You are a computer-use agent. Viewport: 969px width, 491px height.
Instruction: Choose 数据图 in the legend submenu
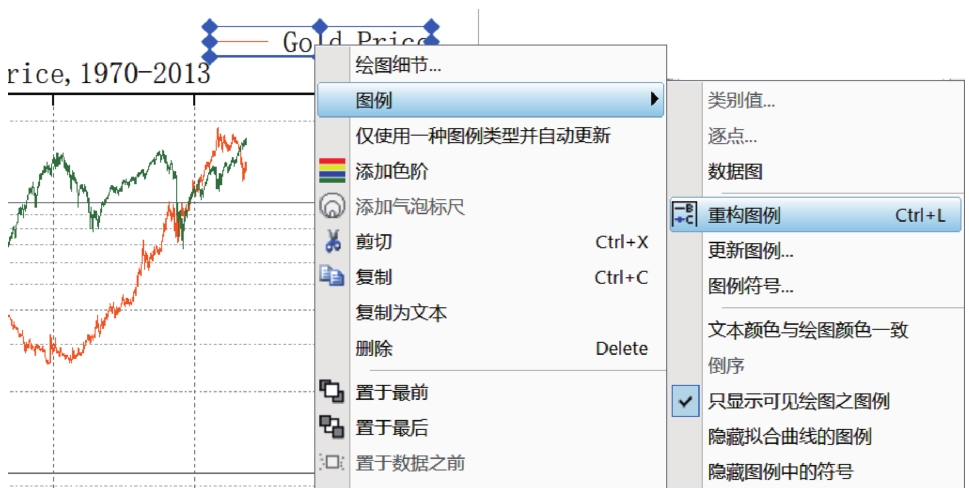[x=816, y=171]
